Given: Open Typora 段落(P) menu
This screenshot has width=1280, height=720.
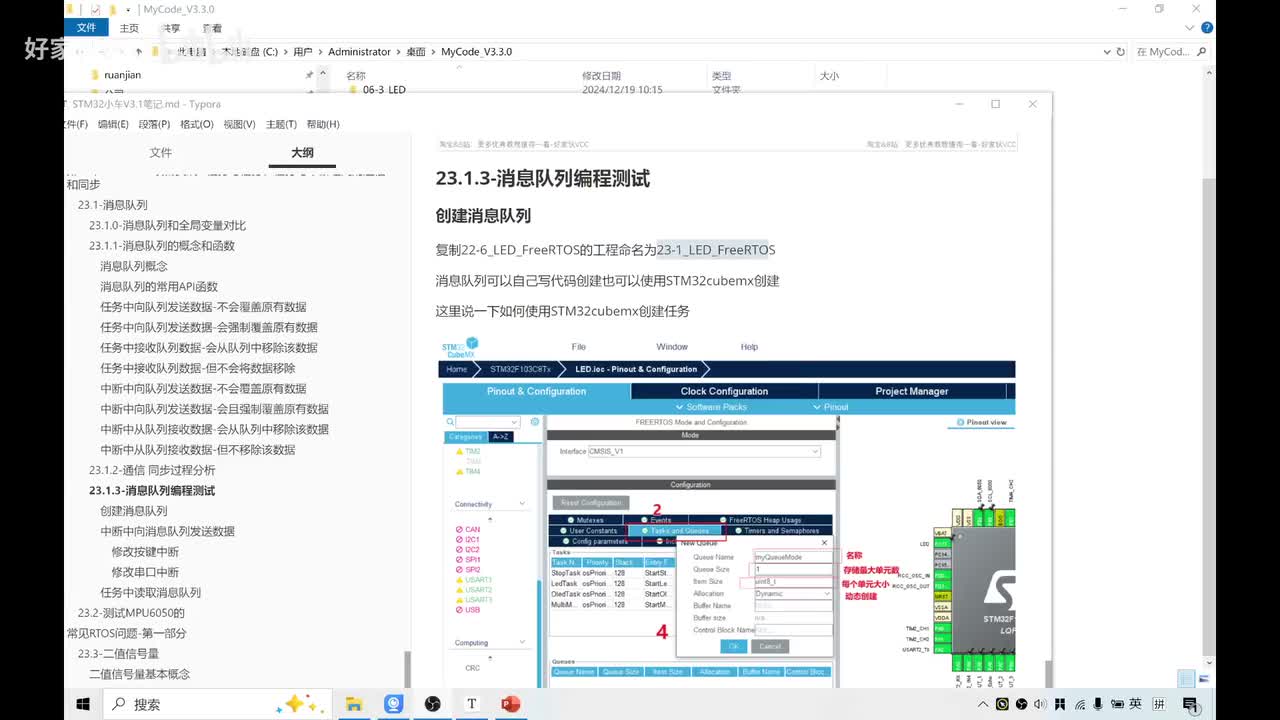Looking at the screenshot, I should pos(154,124).
